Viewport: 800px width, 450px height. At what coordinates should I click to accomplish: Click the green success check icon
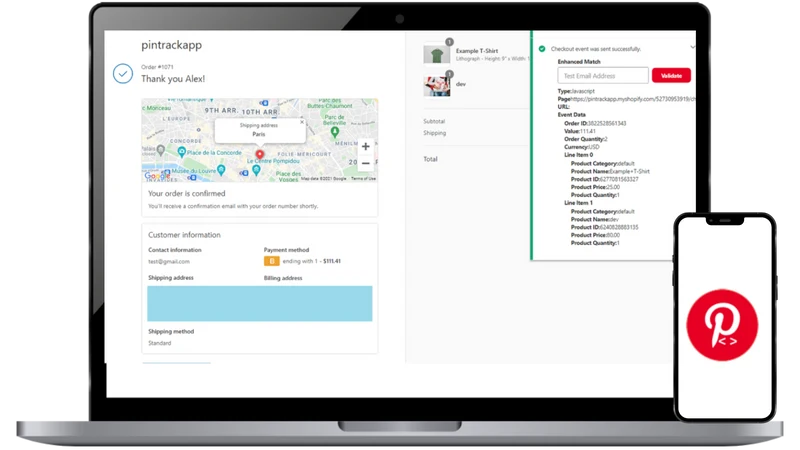pyautogui.click(x=542, y=49)
